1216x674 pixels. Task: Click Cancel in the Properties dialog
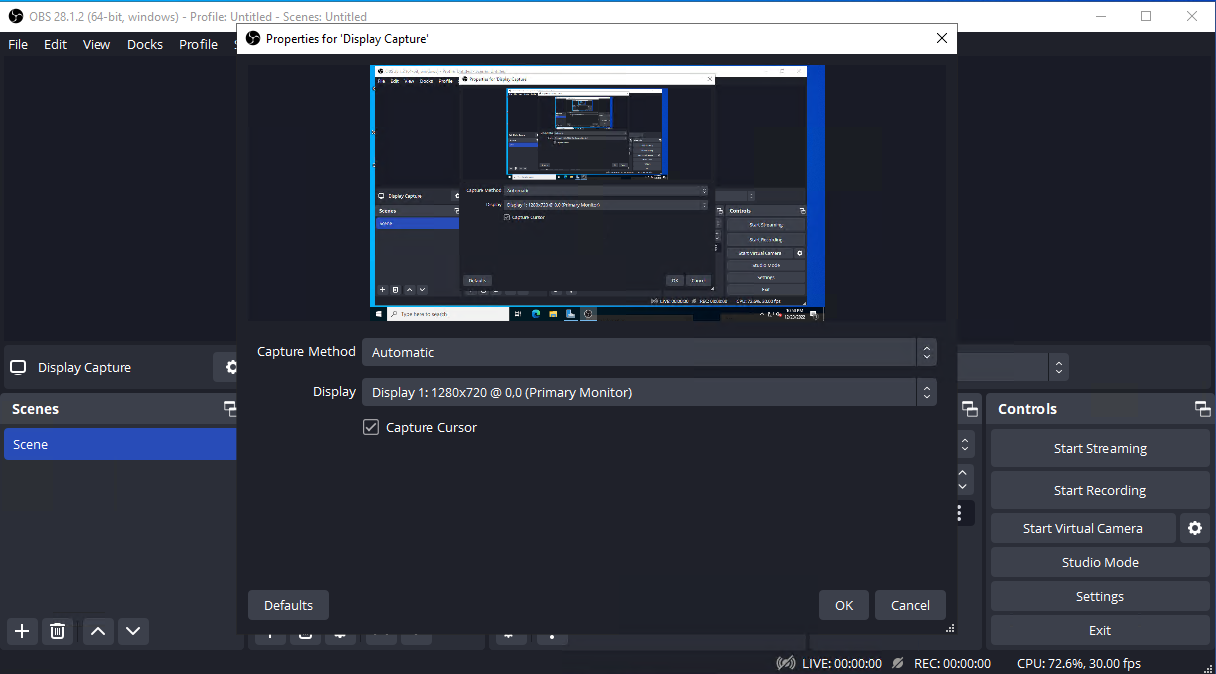(x=910, y=605)
